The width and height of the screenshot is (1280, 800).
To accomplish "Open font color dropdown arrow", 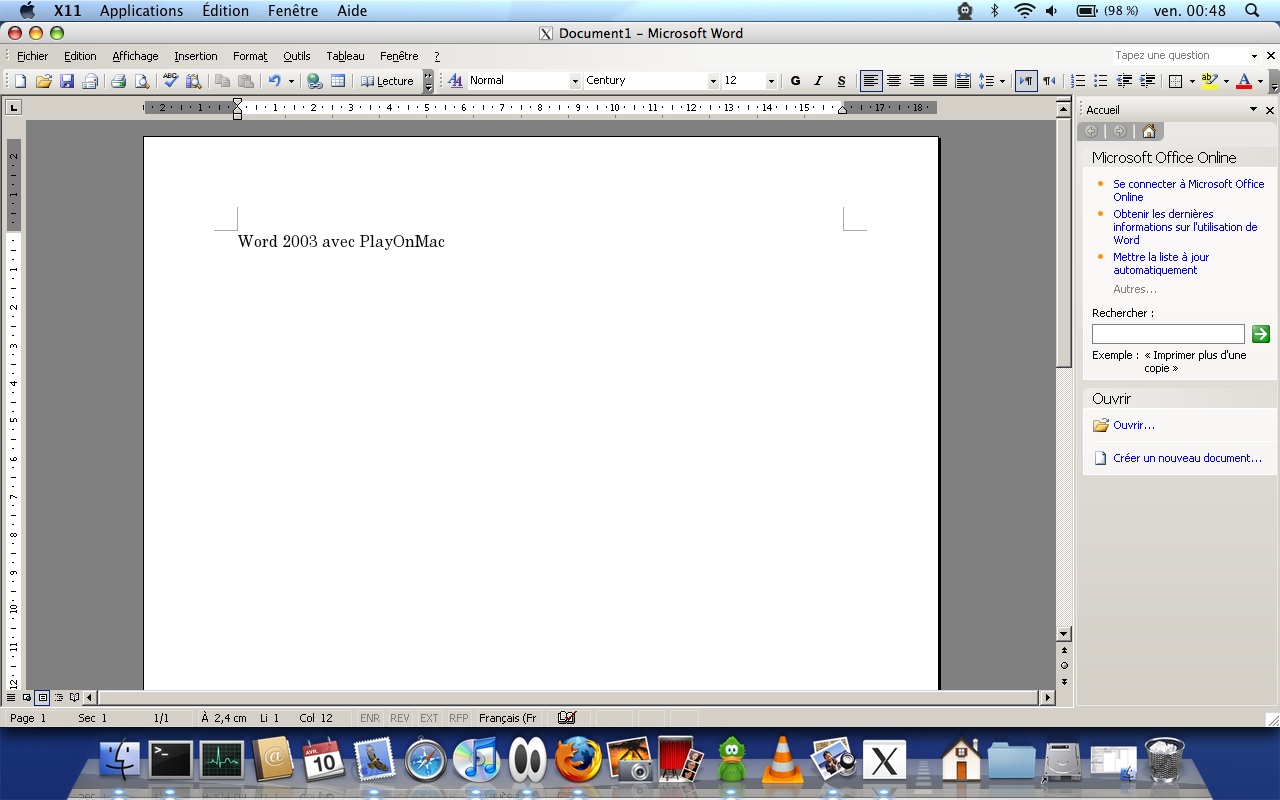I will coord(1260,81).
